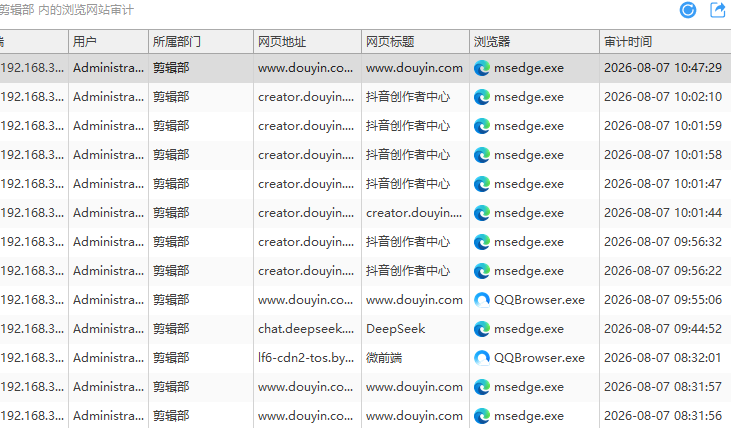This screenshot has height=428, width=731.
Task: Click the lf6-cdn2-tos.by... web address cell
Action: (306, 358)
